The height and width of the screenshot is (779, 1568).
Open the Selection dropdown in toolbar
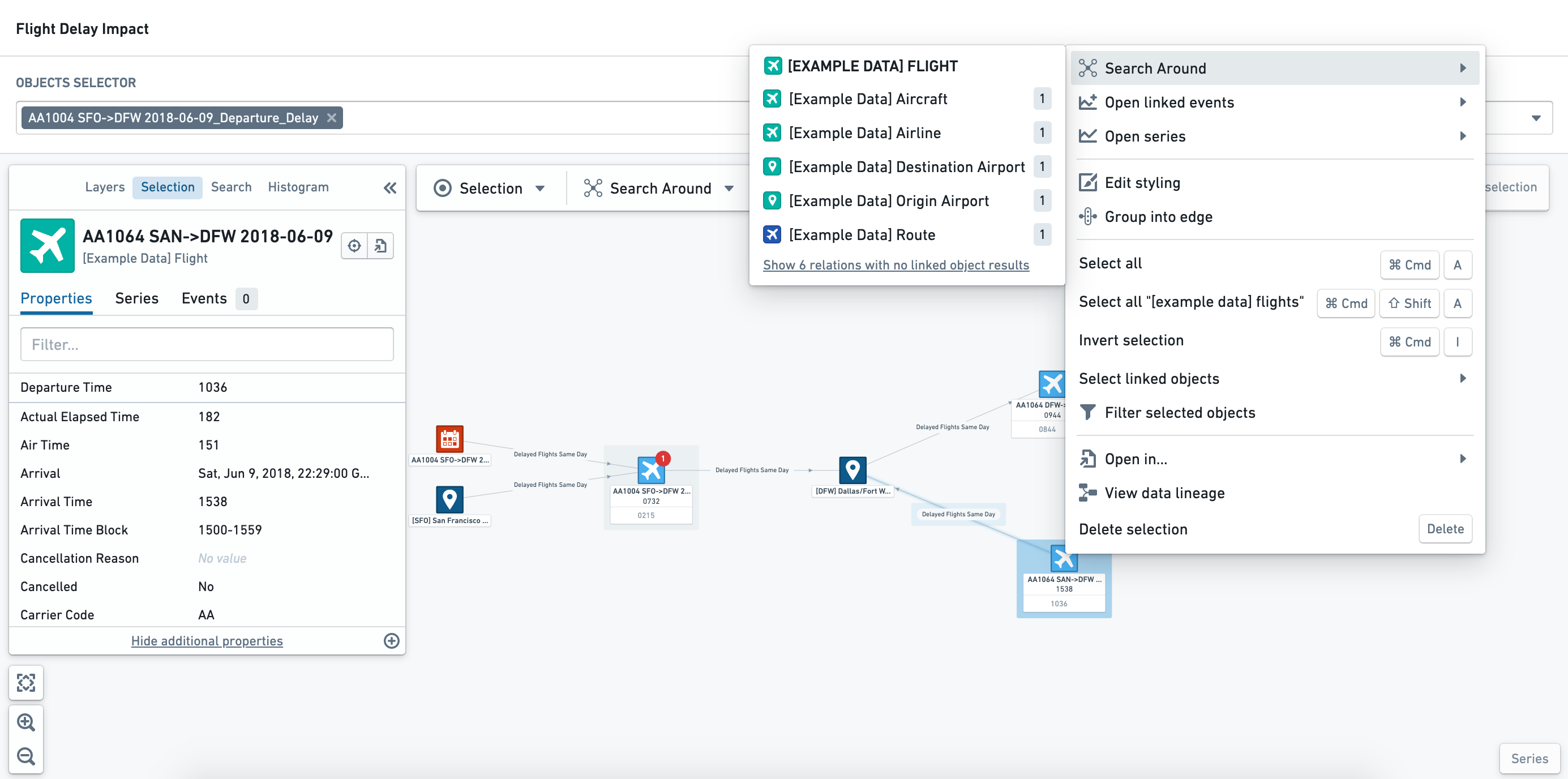click(x=490, y=189)
